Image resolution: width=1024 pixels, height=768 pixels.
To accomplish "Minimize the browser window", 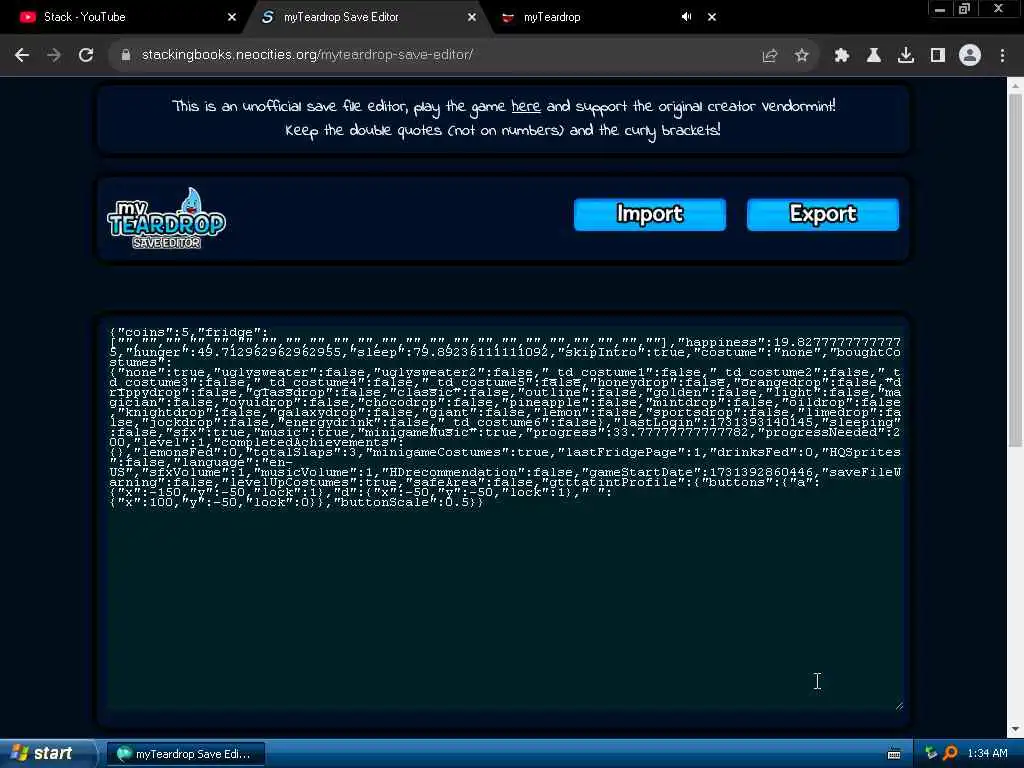I will point(940,9).
